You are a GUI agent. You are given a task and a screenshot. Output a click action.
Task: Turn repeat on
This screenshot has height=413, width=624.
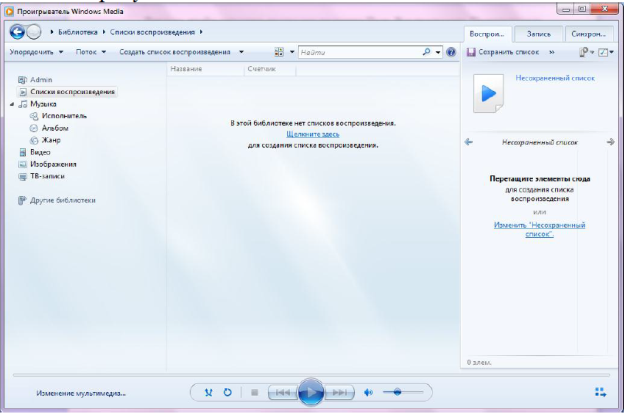[x=227, y=393]
